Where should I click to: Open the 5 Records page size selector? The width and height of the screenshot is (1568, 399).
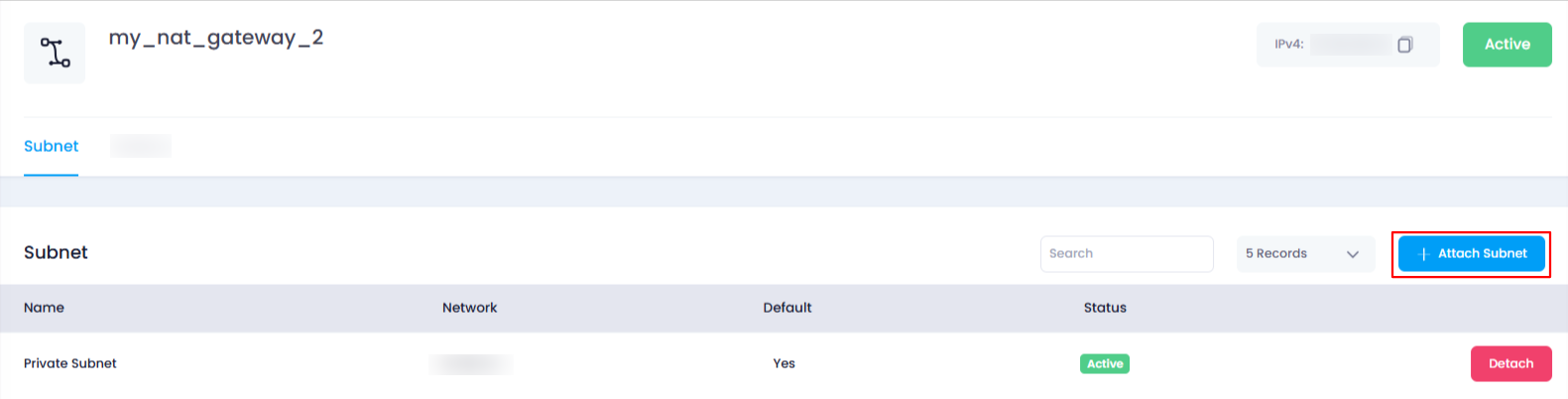[x=1305, y=254]
